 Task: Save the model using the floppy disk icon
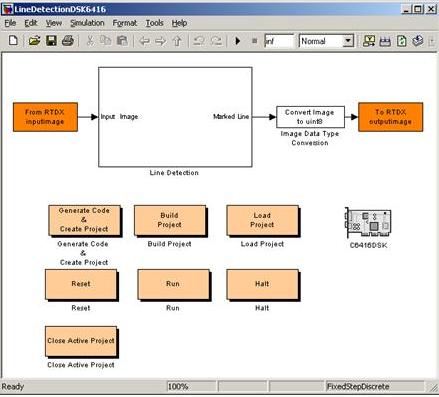(x=51, y=41)
